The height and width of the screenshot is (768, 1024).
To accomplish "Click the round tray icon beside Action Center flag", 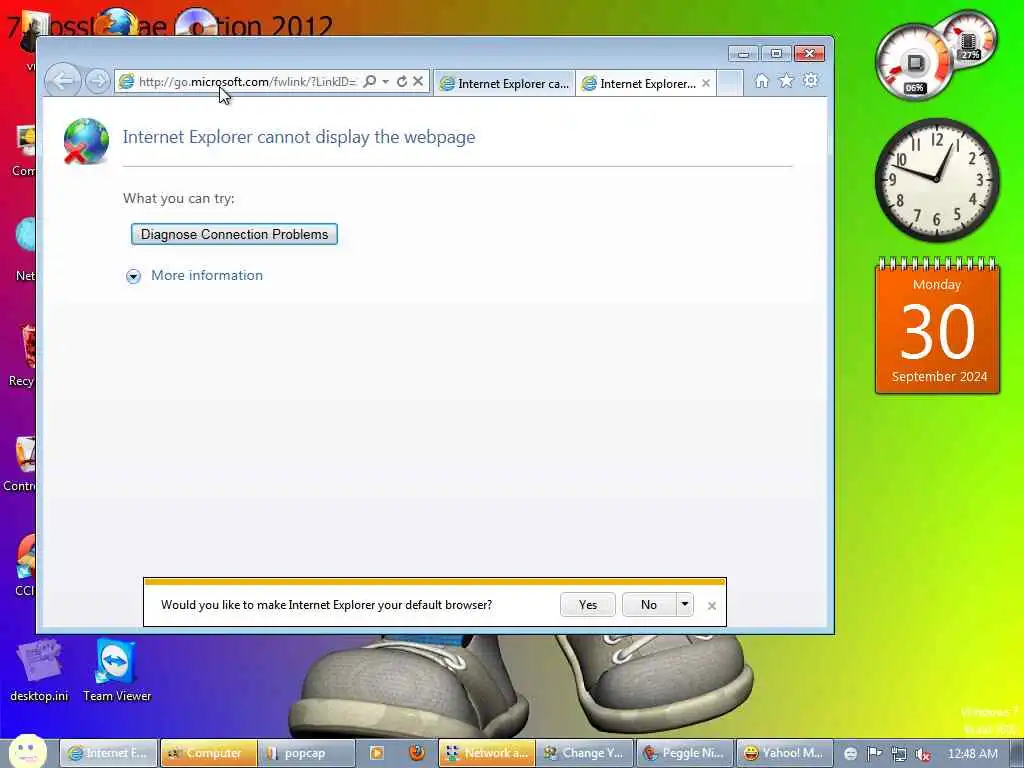I will click(850, 754).
